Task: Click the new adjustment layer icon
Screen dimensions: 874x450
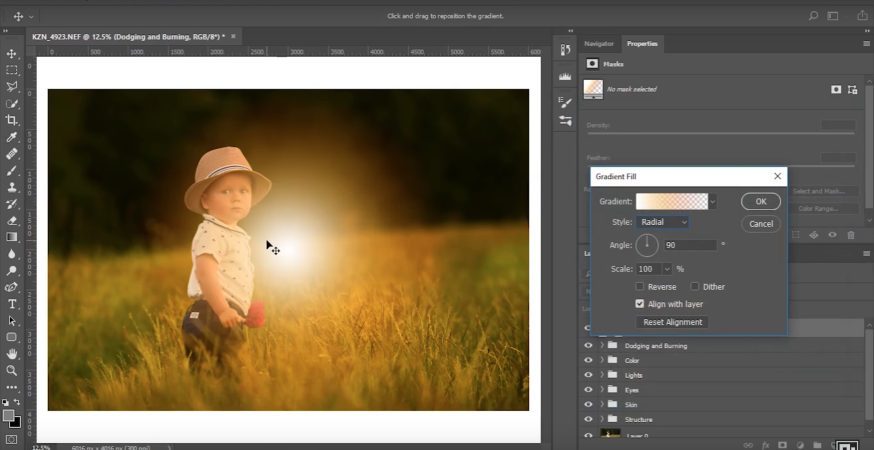Action: tap(800, 446)
